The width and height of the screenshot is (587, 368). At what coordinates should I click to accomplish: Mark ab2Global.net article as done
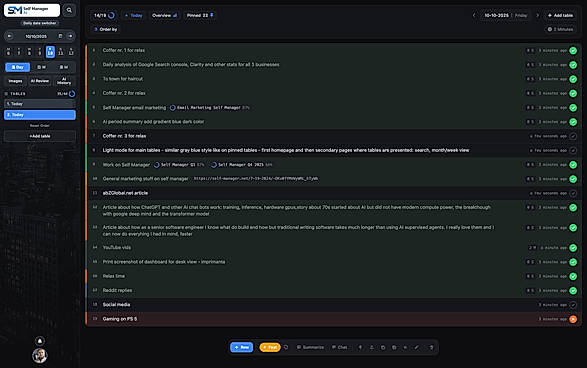pos(573,193)
